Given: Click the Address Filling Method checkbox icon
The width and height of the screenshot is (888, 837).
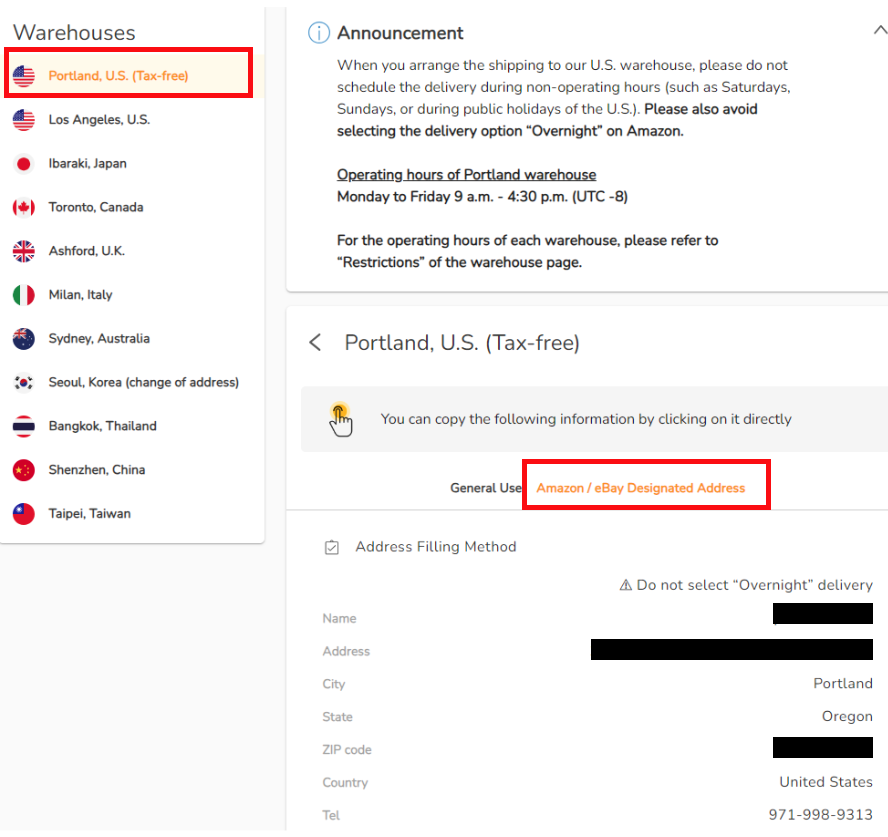Looking at the screenshot, I should pos(331,547).
